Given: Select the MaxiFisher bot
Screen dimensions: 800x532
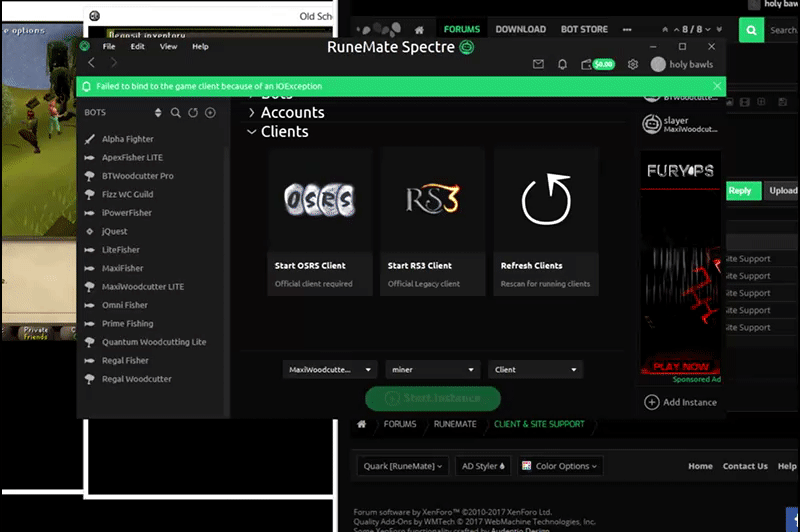Looking at the screenshot, I should (x=122, y=268).
